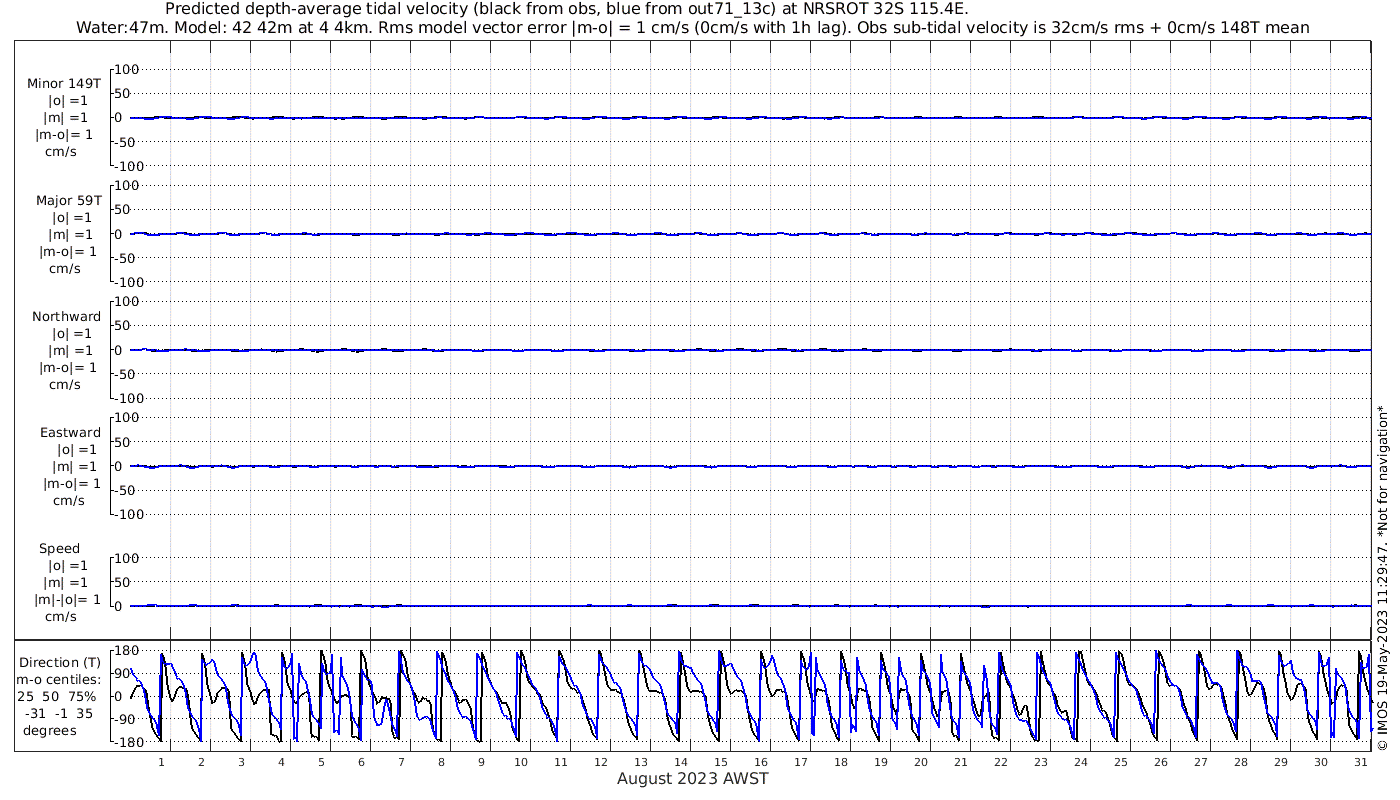The image size is (1400, 800).
Task: Click day '18' on the date axis
Action: click(841, 762)
